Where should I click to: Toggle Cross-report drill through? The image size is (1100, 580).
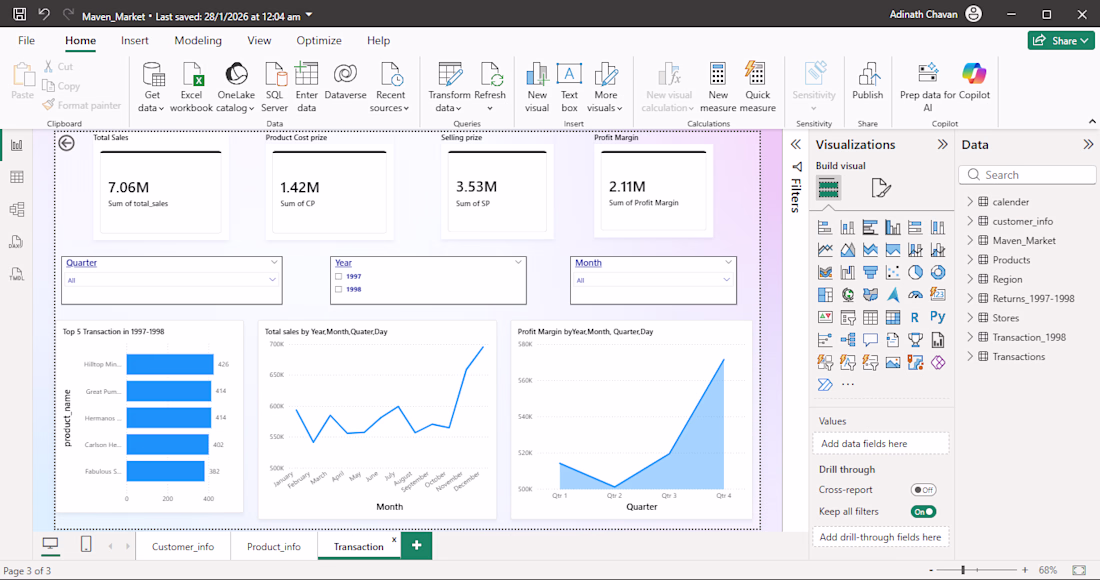(x=923, y=490)
